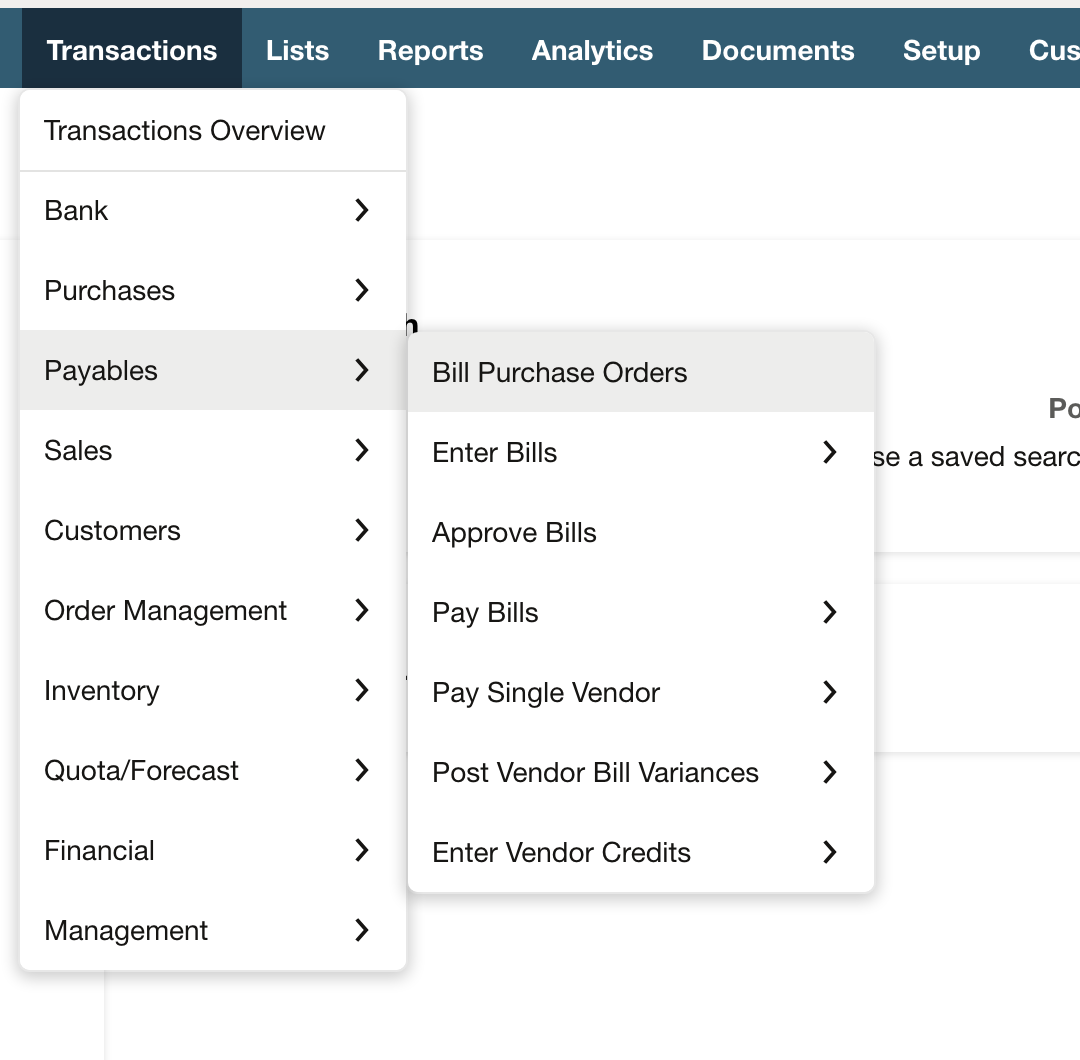
Task: Expand the Quota/Forecast chevron arrow
Action: click(362, 769)
